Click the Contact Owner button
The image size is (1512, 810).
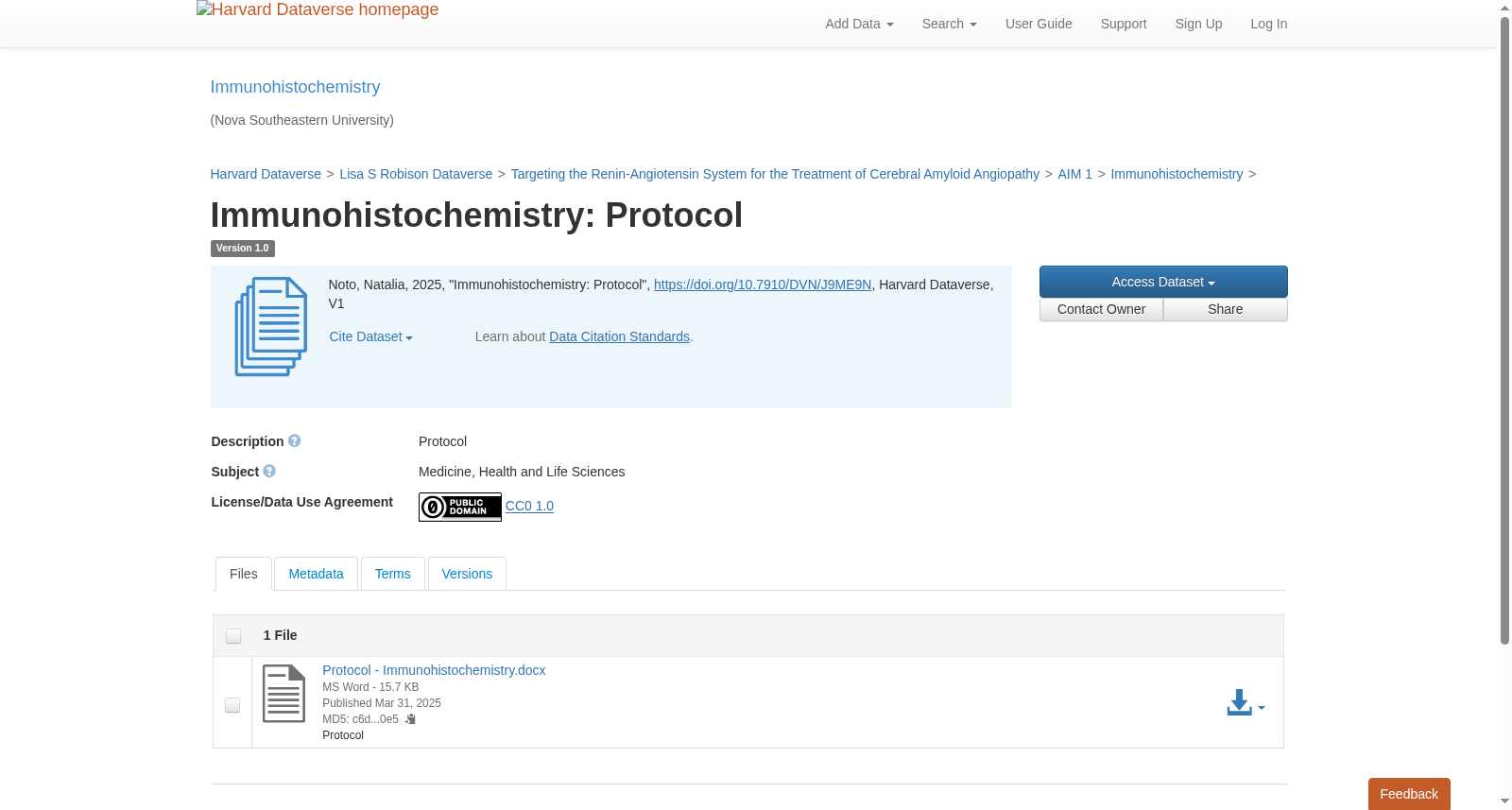[x=1101, y=309]
